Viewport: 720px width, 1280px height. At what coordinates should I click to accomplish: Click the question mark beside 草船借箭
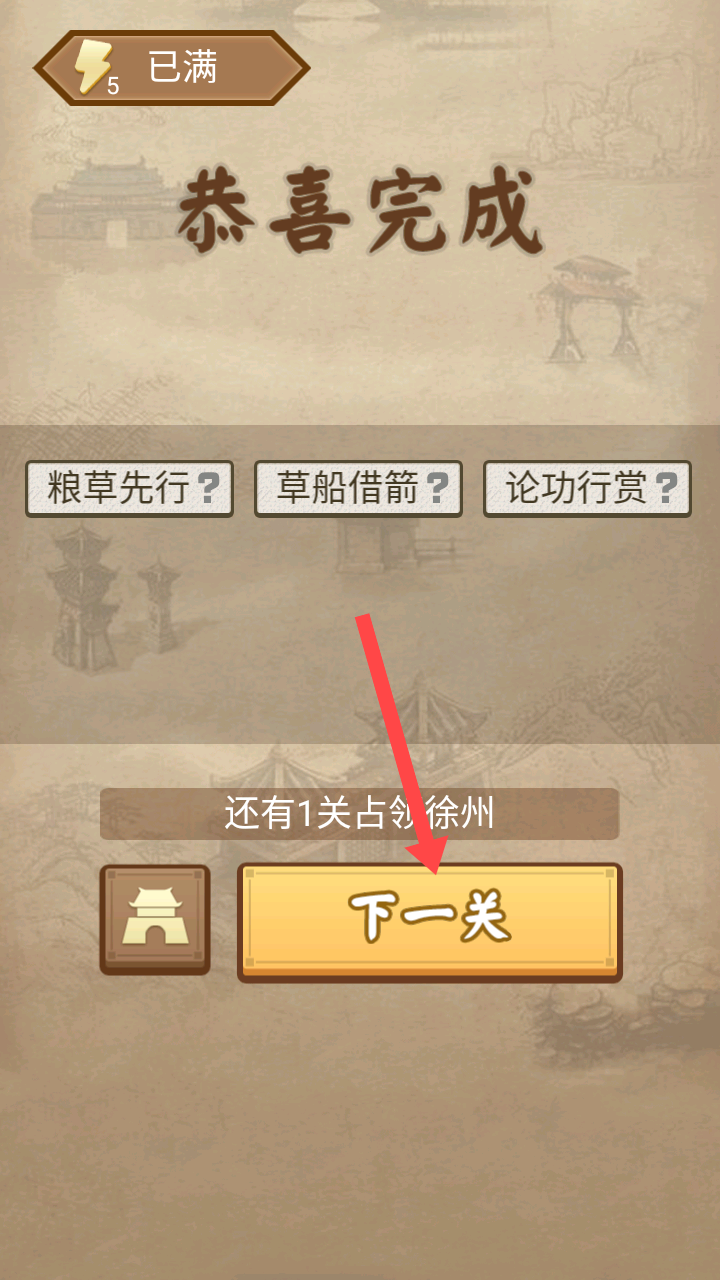pyautogui.click(x=437, y=489)
